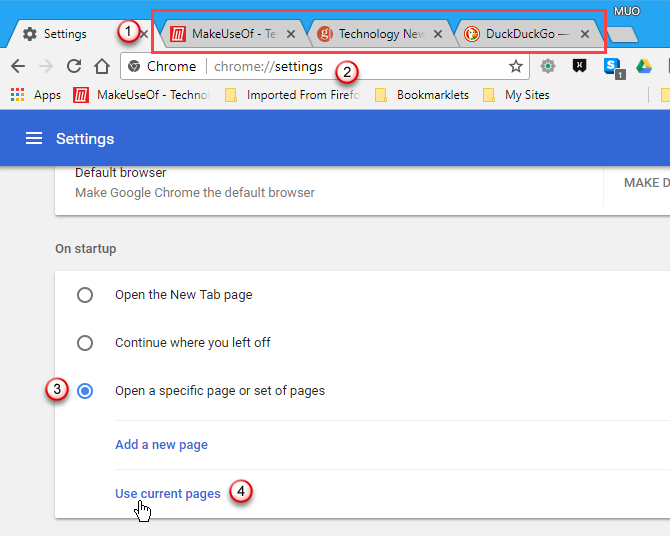The width and height of the screenshot is (670, 536).
Task: Bookmark this page with the star icon
Action: pos(516,66)
